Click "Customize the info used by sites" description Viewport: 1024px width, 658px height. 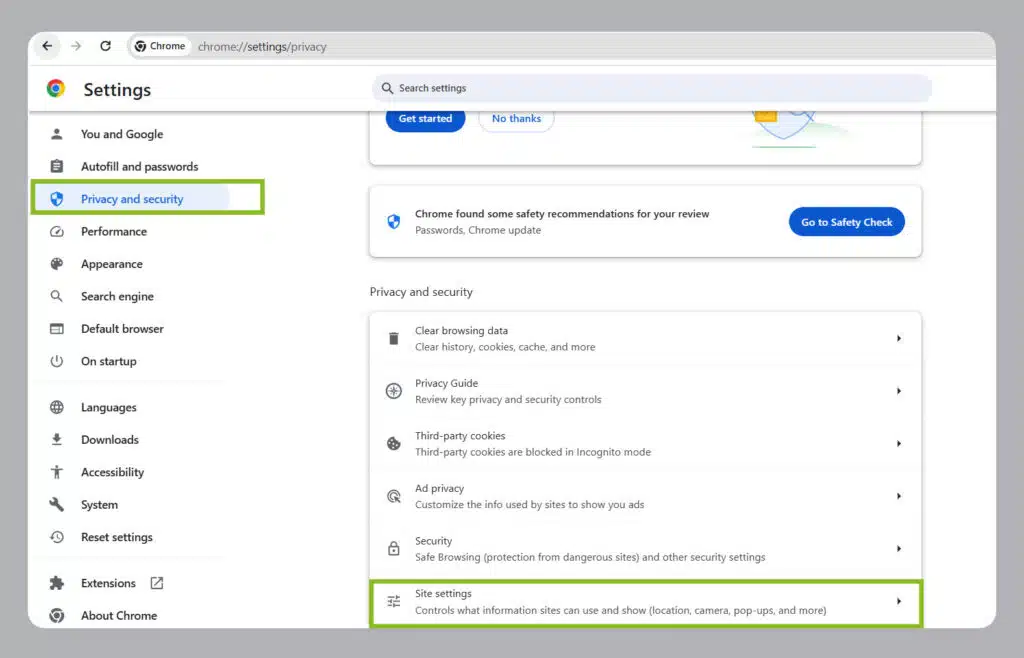pyautogui.click(x=530, y=505)
